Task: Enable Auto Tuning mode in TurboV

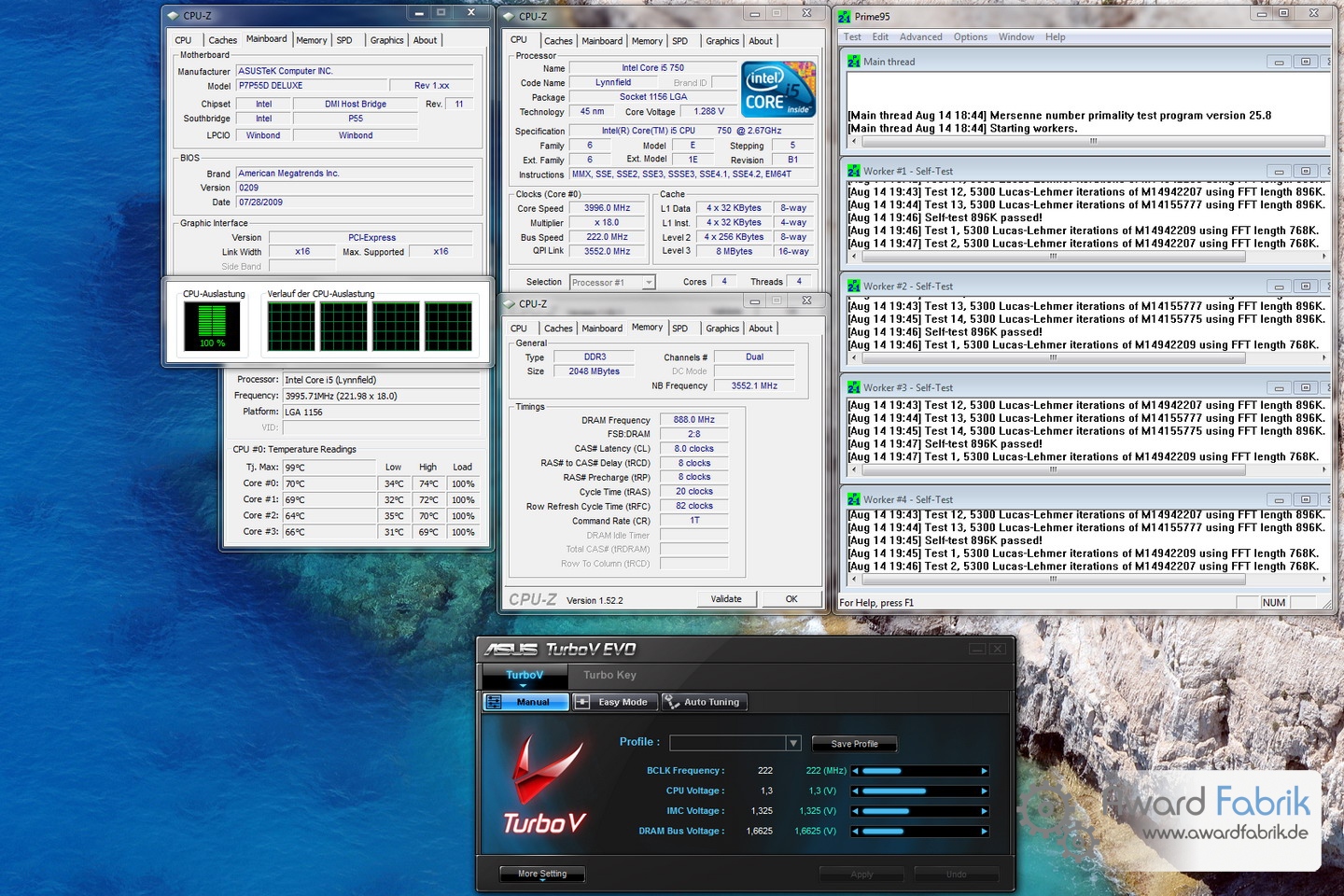Action: point(705,702)
